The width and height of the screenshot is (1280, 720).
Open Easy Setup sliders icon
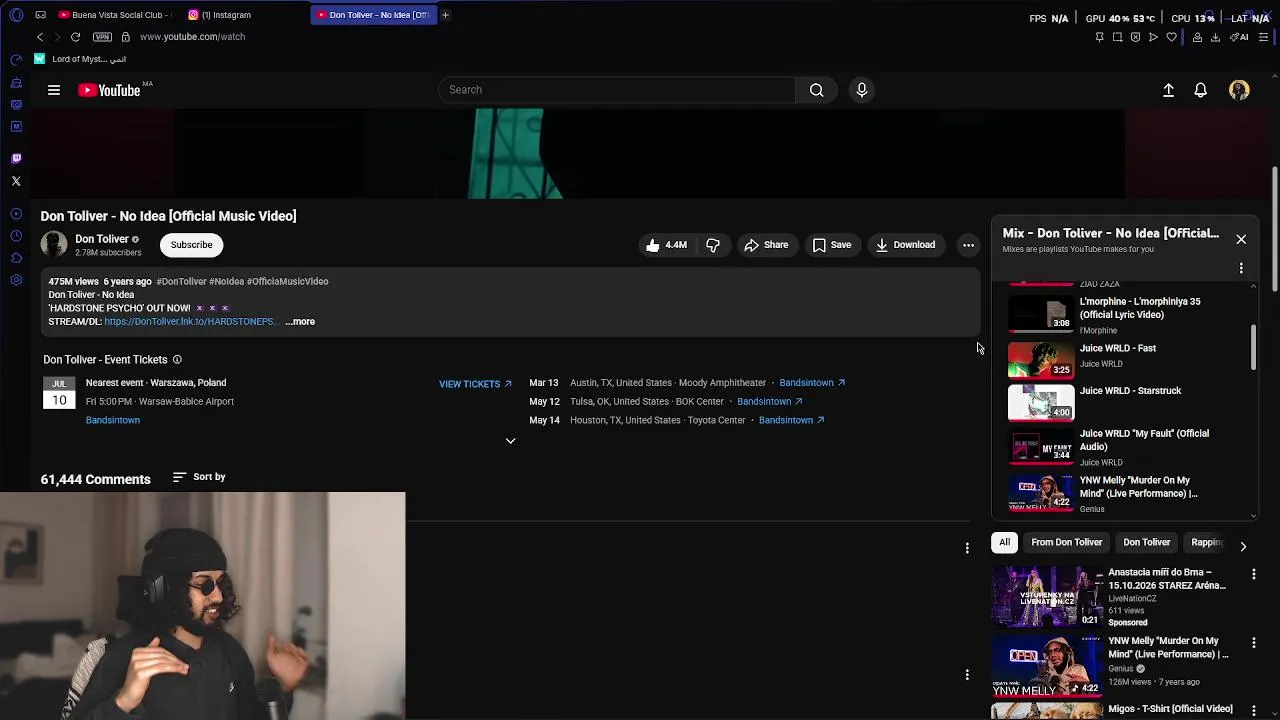click(x=1263, y=37)
